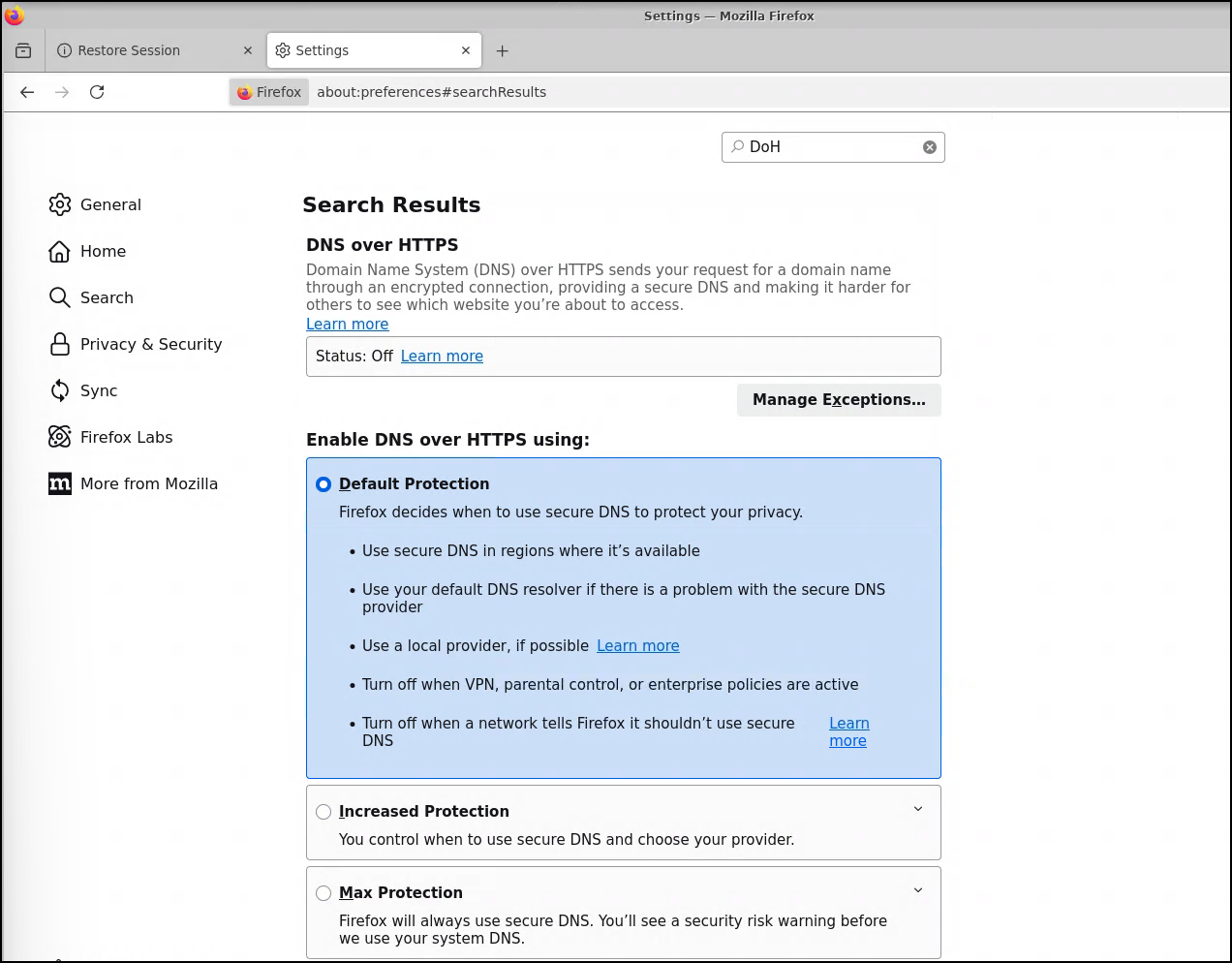The width and height of the screenshot is (1232, 963).
Task: Click 'Enable DNS over HTTPS using:' label
Action: [x=447, y=440]
